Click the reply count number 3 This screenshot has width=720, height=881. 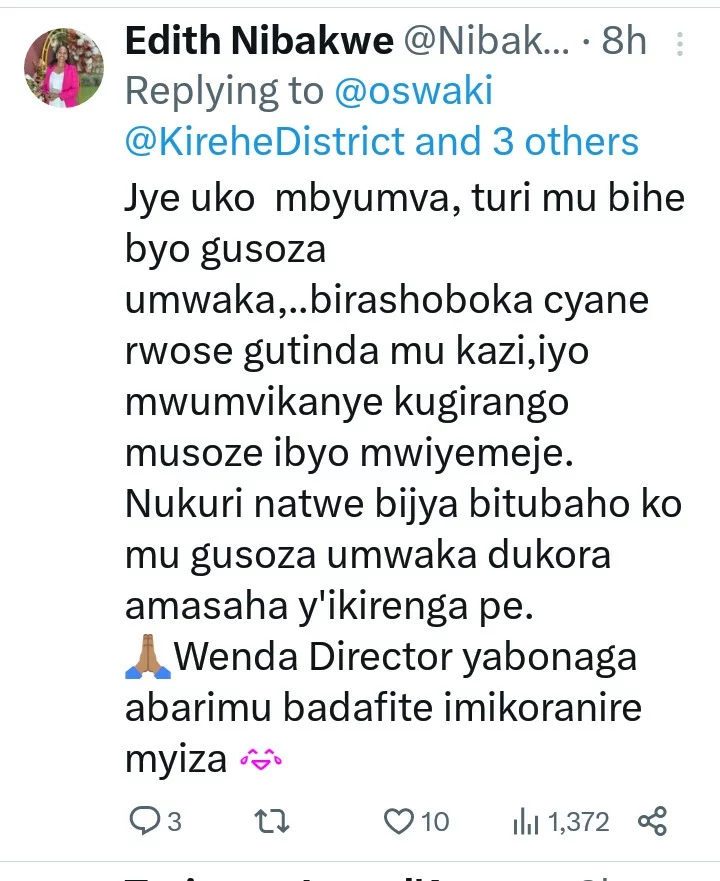tap(175, 822)
